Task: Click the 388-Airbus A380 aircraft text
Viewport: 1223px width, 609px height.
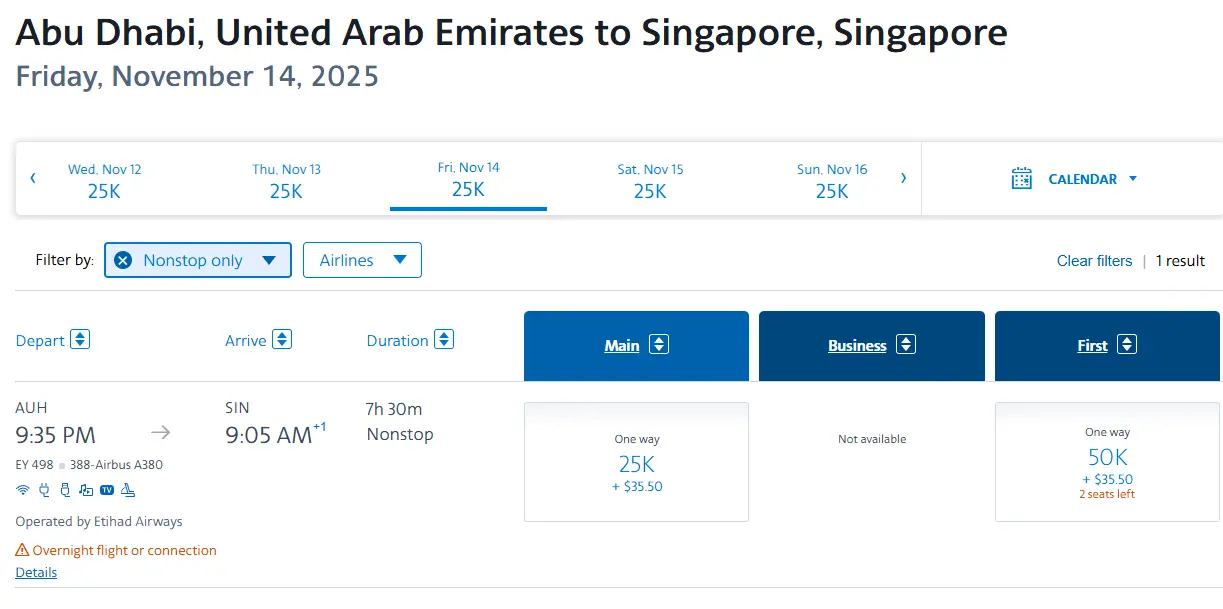Action: coord(116,465)
